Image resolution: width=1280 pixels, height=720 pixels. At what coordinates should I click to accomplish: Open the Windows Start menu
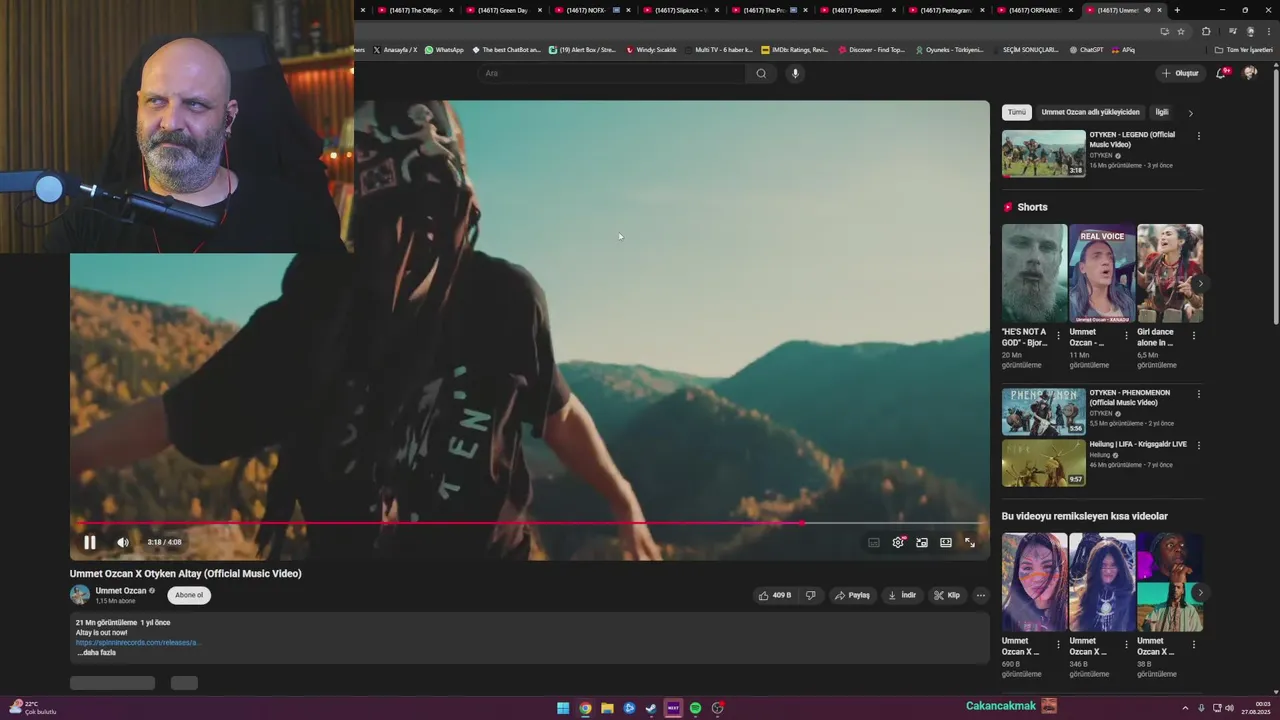[563, 708]
